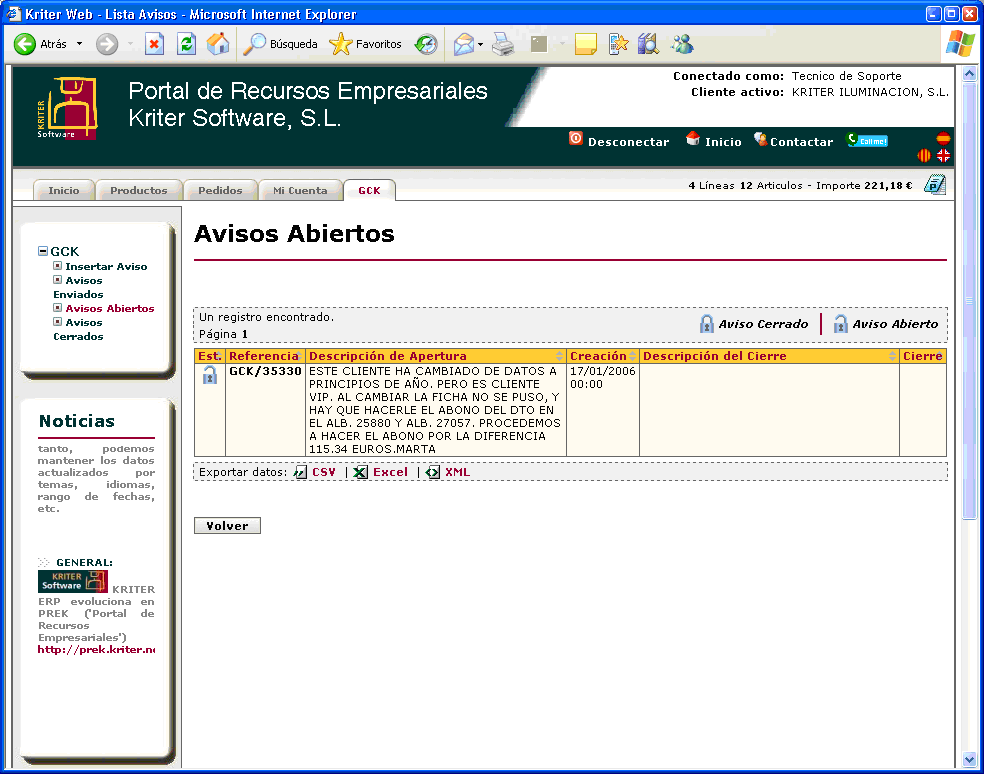Click the XML export icon
Viewport: 984px width, 774px height.
point(432,472)
